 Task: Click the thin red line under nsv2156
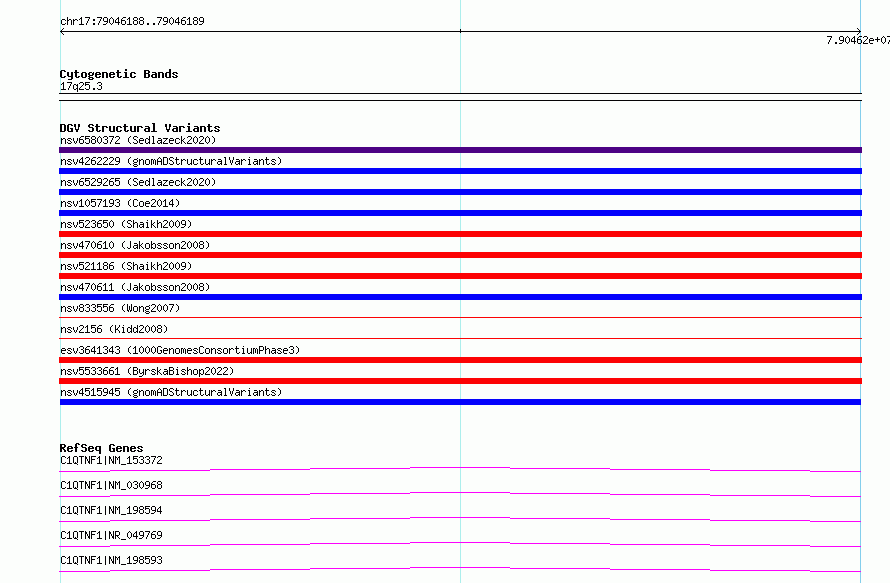460,338
